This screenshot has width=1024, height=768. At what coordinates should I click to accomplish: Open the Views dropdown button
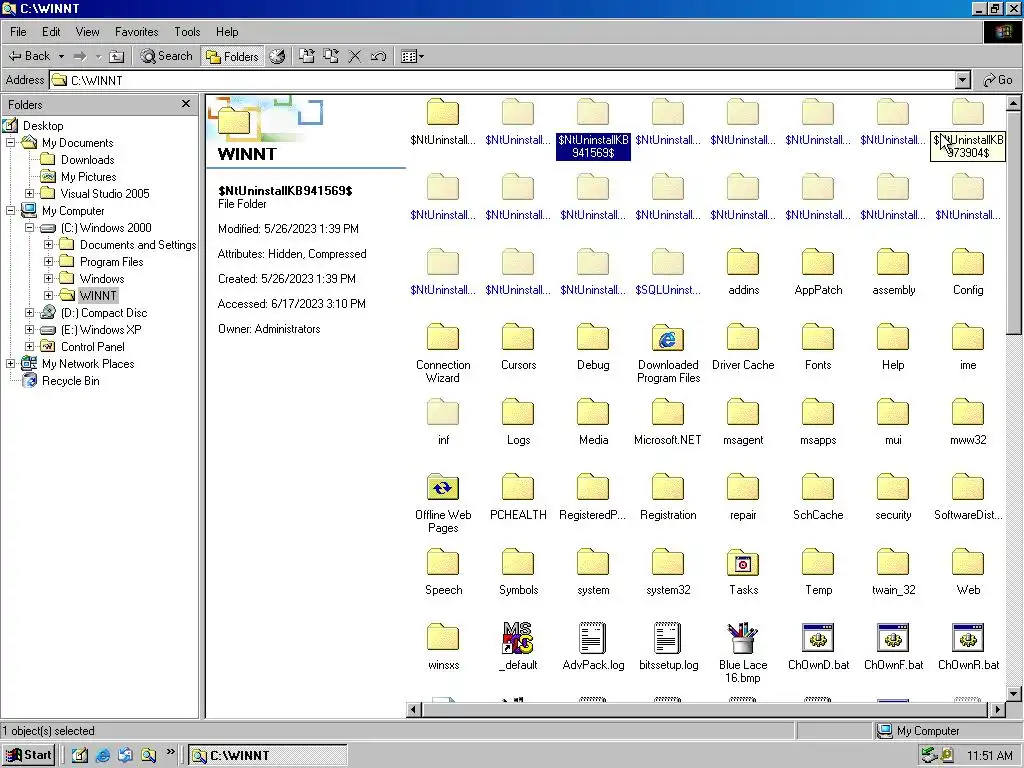(x=412, y=56)
